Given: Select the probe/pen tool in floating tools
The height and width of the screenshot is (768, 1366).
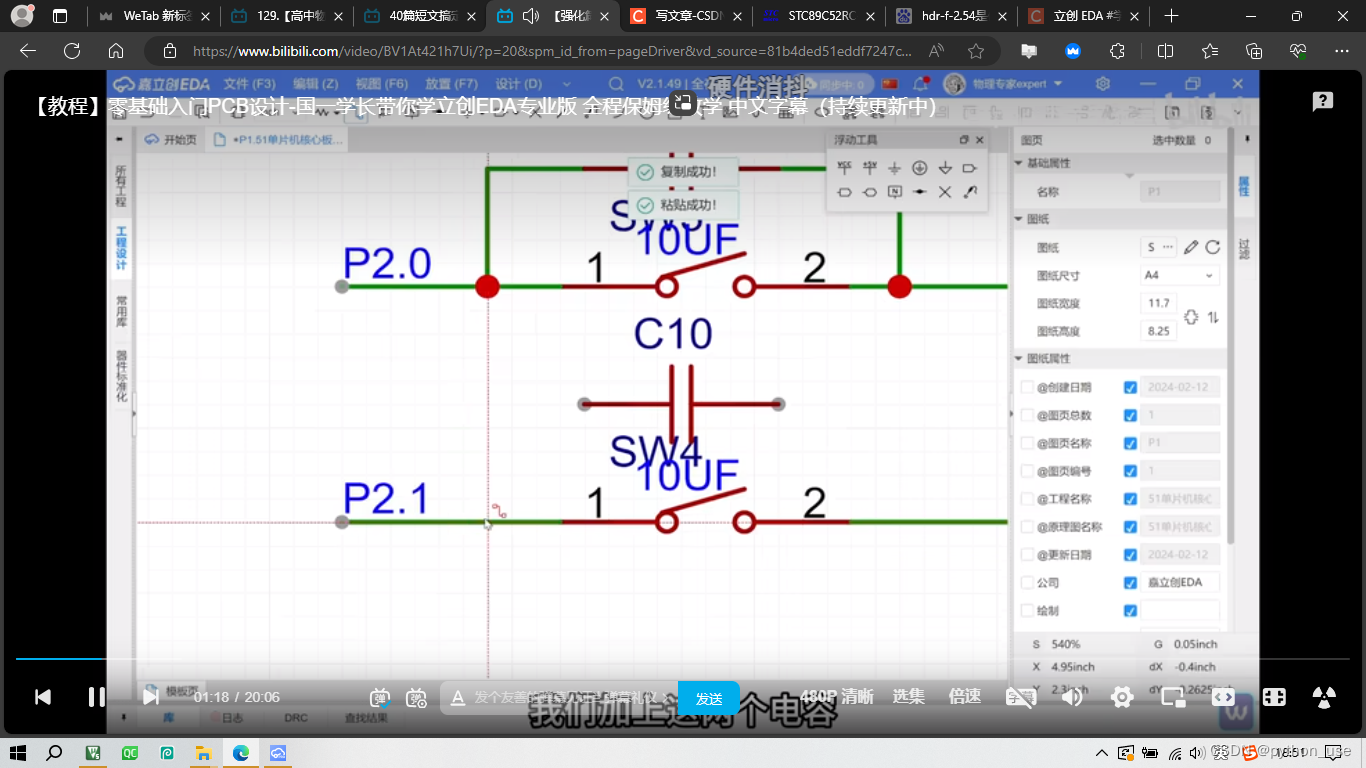Looking at the screenshot, I should click(970, 192).
